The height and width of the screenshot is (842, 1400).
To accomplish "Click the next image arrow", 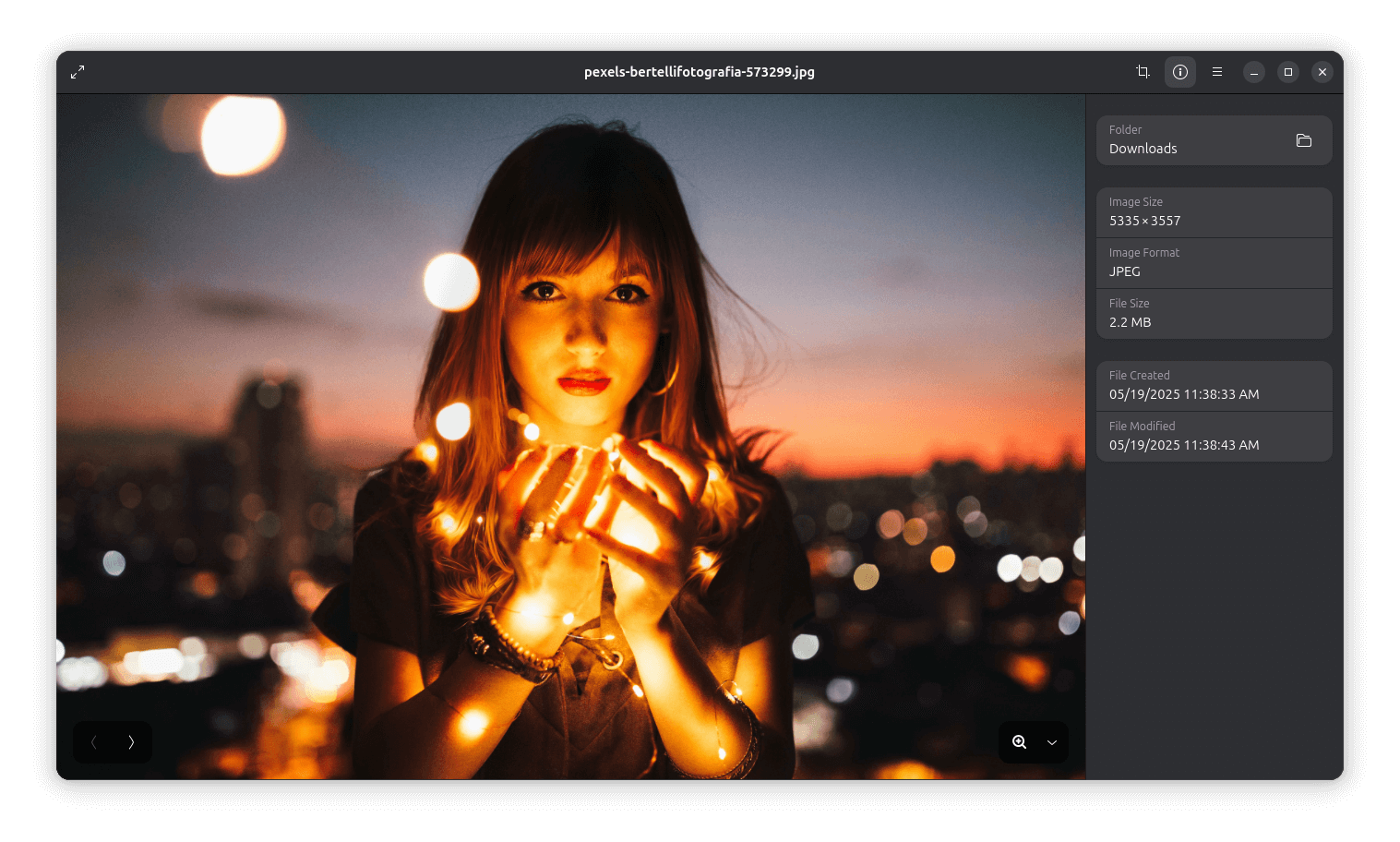I will click(130, 741).
